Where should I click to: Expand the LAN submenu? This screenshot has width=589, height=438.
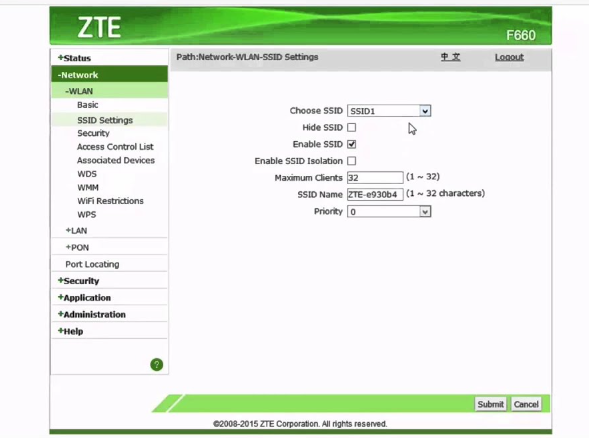coord(76,231)
